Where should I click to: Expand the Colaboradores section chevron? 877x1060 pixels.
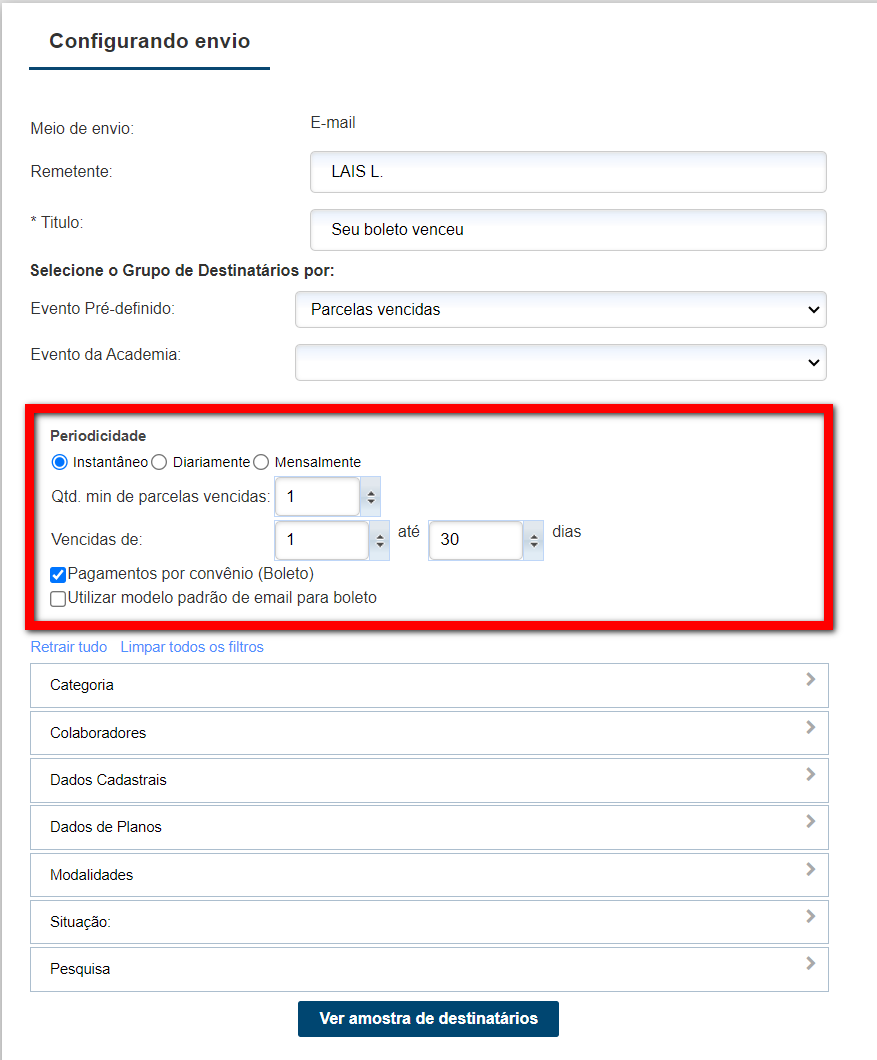click(x=810, y=727)
